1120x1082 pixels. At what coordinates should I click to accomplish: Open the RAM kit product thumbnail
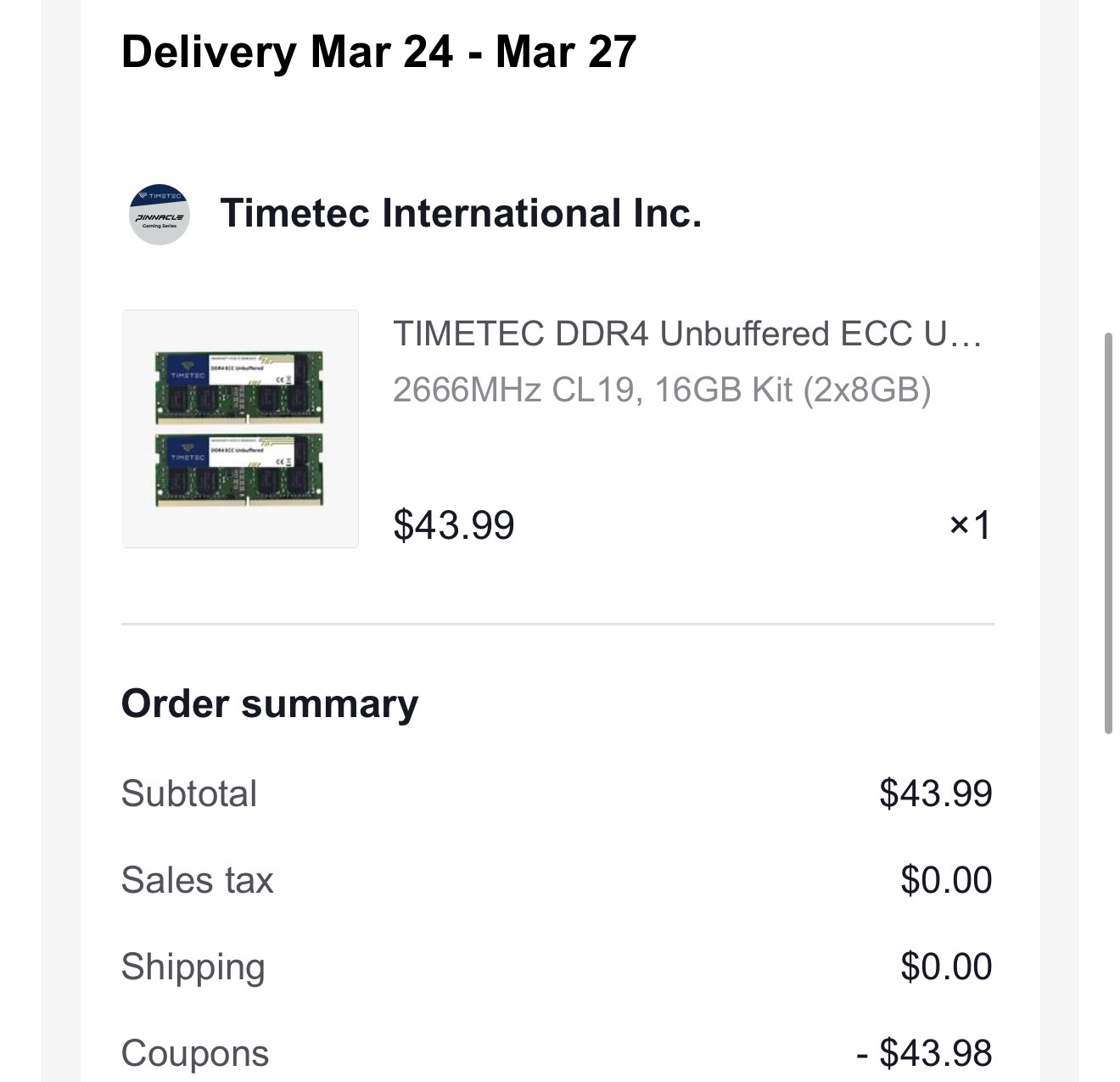pos(240,429)
